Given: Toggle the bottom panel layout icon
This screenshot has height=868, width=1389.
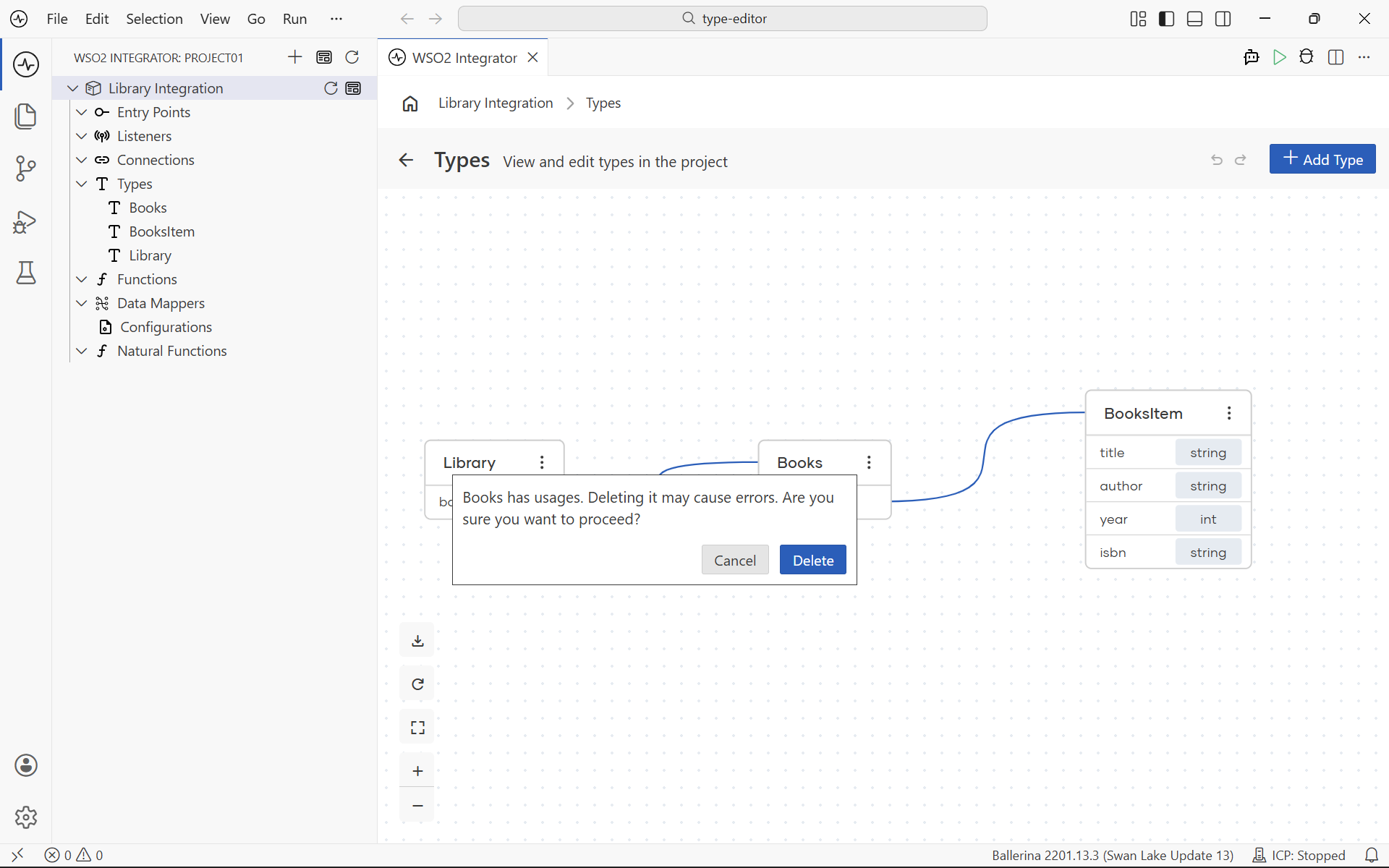Looking at the screenshot, I should [1194, 19].
